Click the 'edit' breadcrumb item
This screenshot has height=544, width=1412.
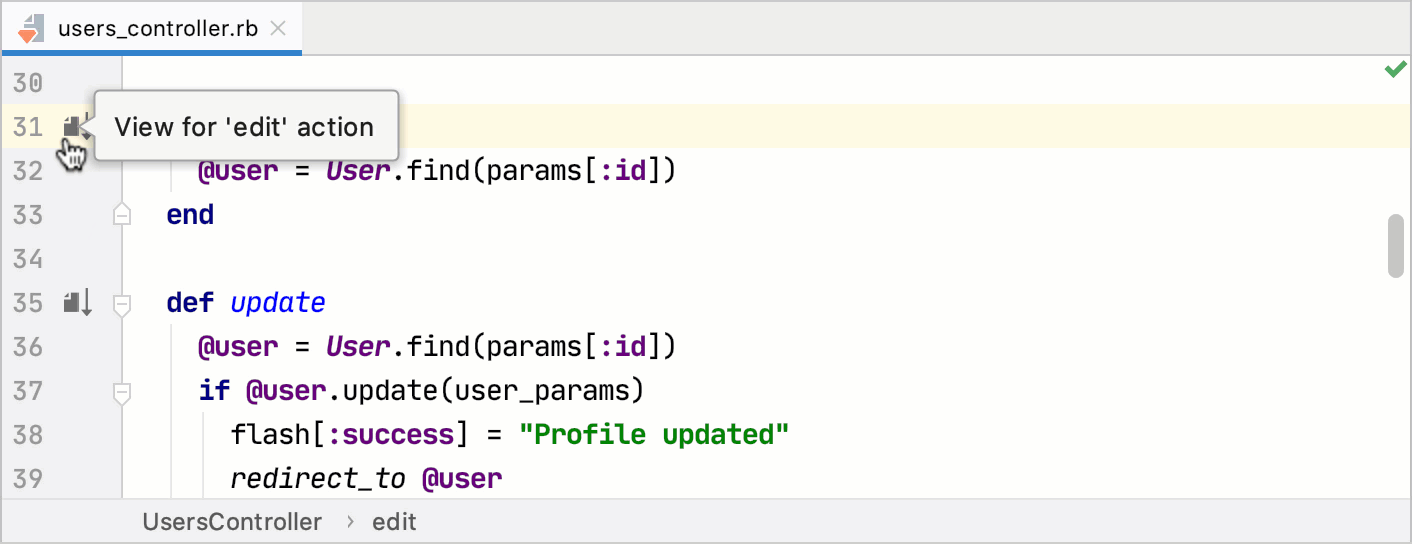394,522
